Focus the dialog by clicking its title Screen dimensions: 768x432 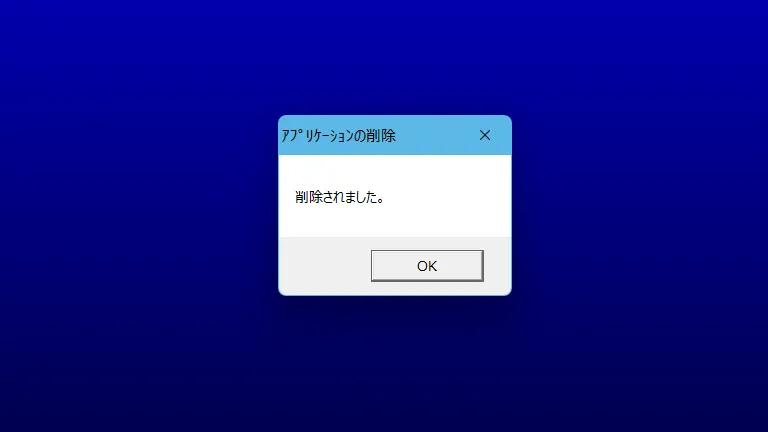click(338, 136)
